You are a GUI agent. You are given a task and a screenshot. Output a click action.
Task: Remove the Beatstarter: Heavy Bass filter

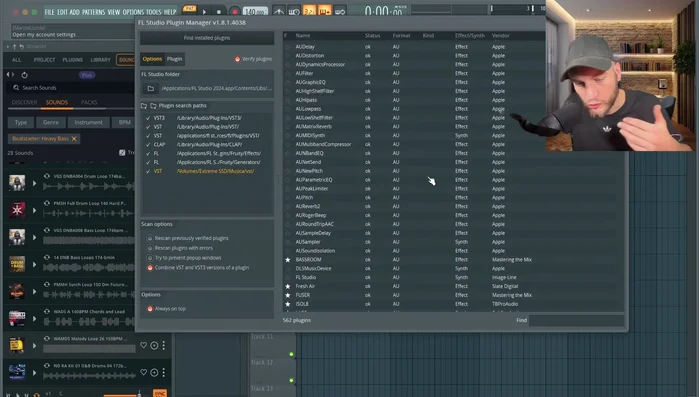tap(74, 139)
